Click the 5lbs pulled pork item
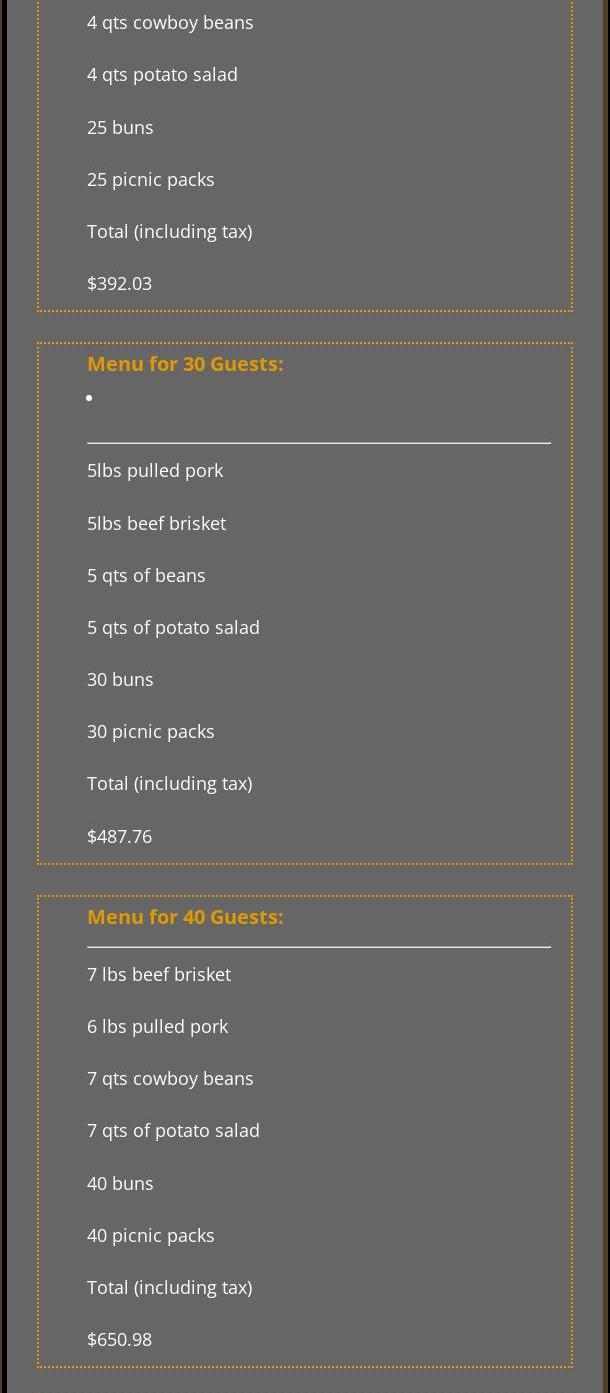Image resolution: width=610 pixels, height=1393 pixels. tap(155, 471)
